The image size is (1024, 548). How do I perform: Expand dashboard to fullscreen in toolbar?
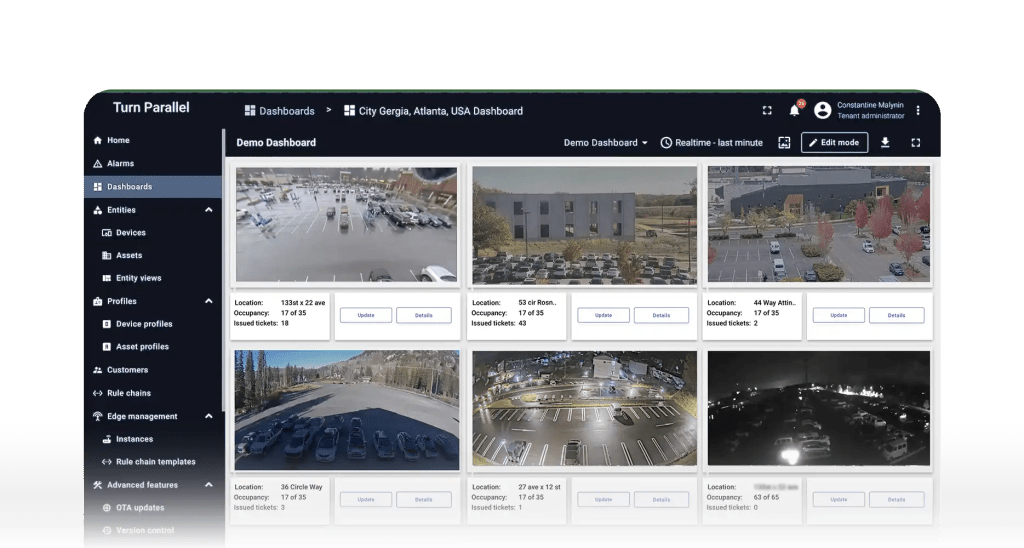(x=916, y=142)
